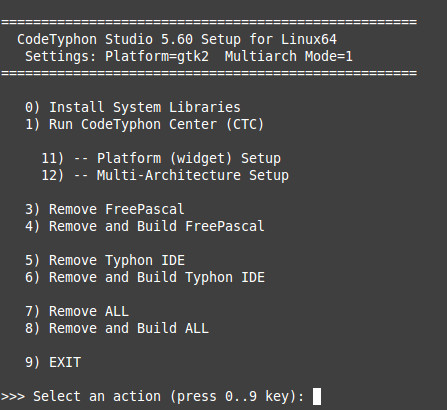Select the Multi-Architecture Setup line

(x=165, y=175)
